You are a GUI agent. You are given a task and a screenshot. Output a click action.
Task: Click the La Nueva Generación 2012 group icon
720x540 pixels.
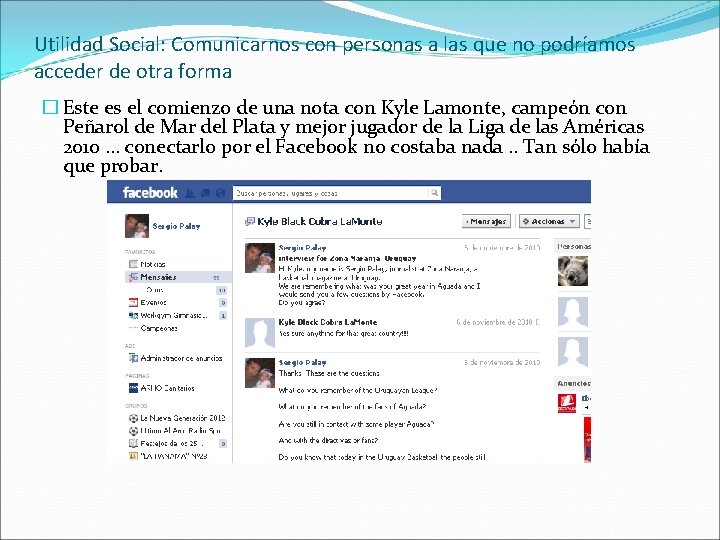(x=133, y=418)
